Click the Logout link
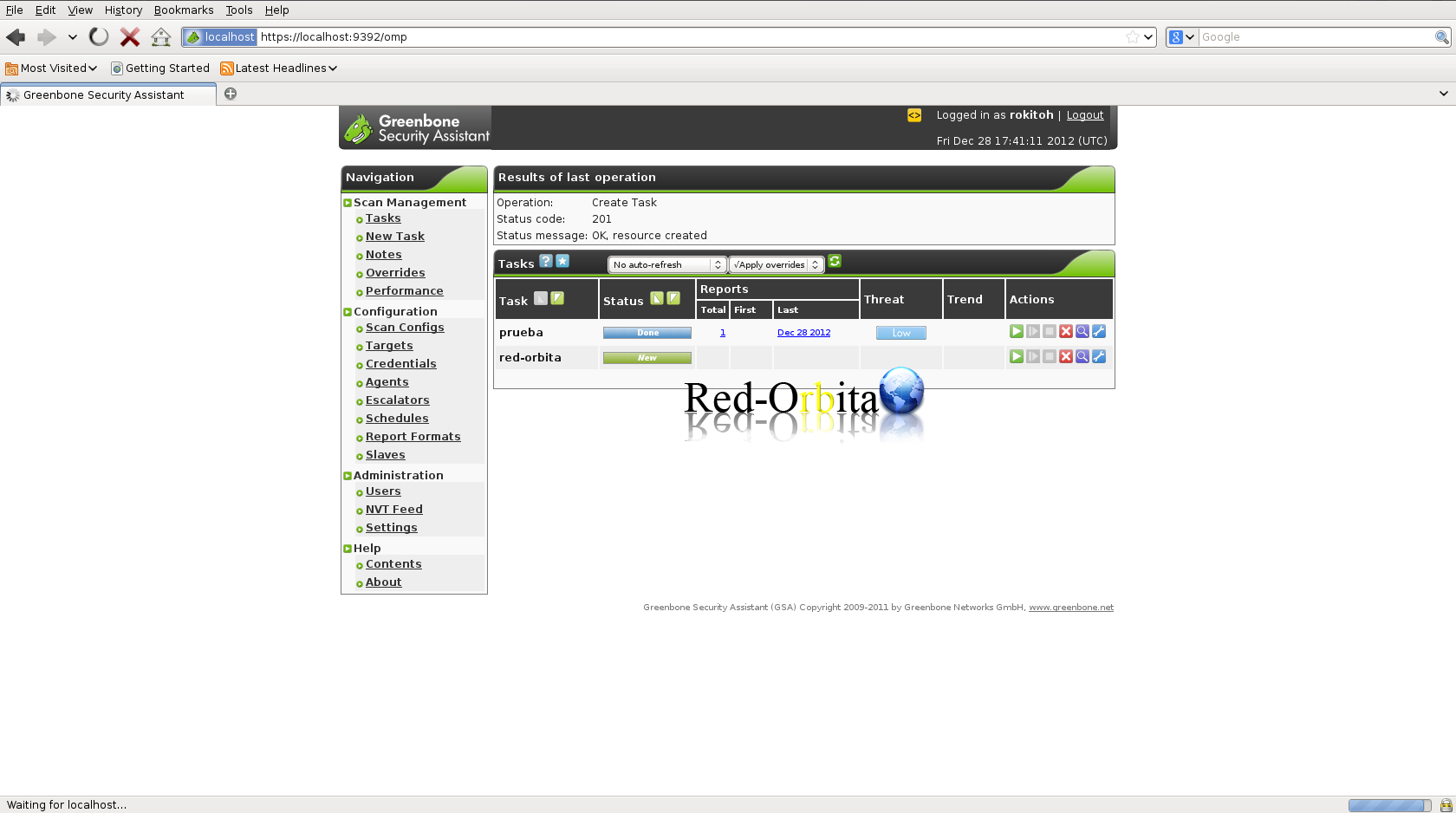Image resolution: width=1456 pixels, height=813 pixels. [x=1084, y=114]
